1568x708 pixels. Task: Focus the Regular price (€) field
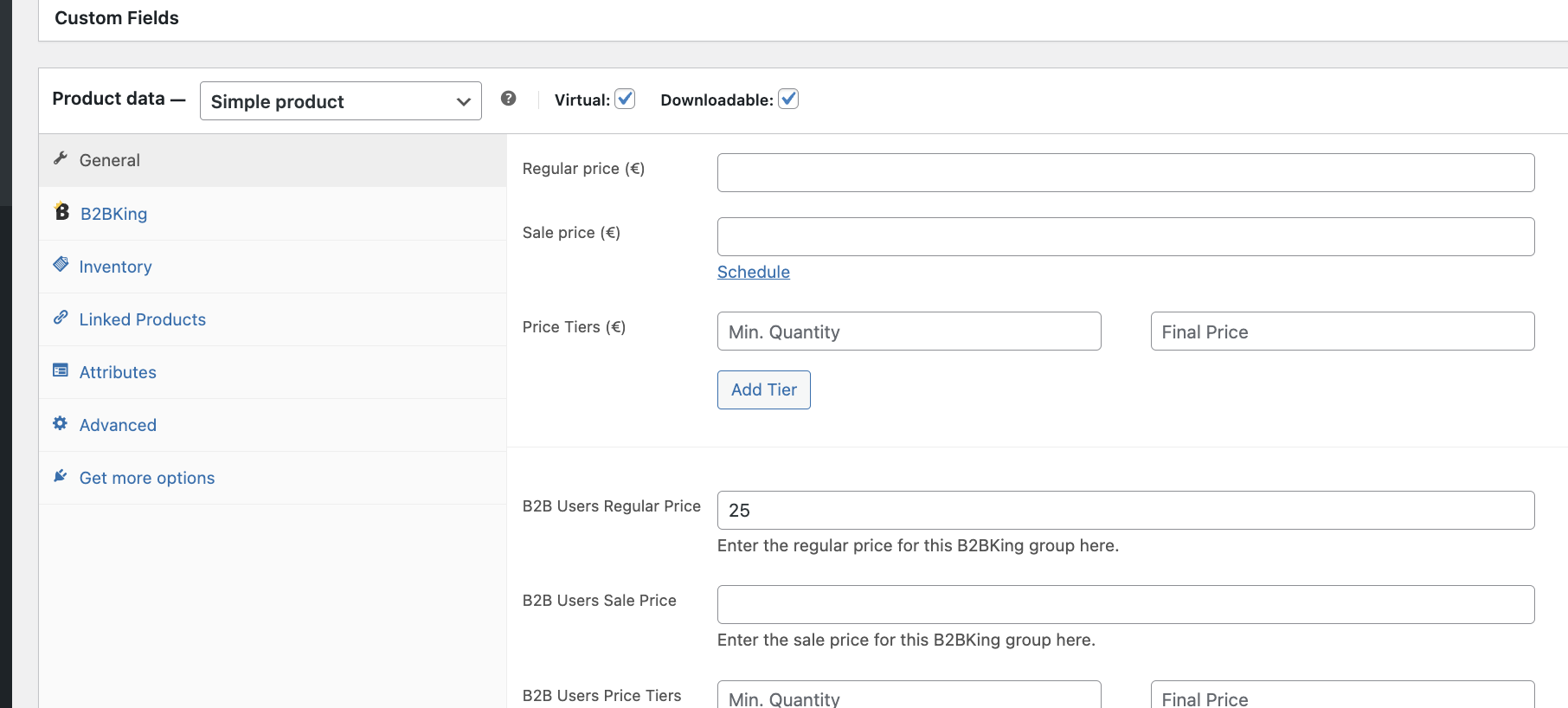click(x=1126, y=172)
